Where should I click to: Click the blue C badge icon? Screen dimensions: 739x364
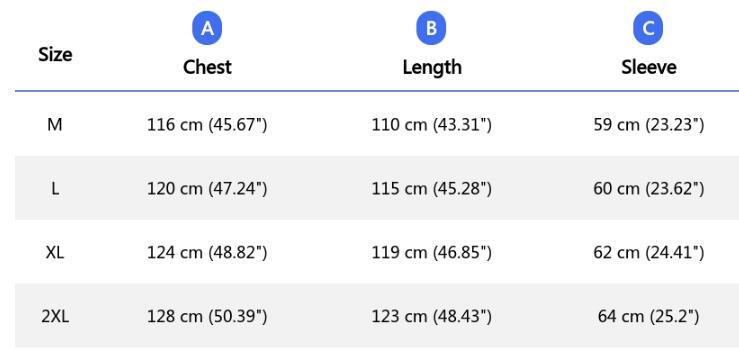click(x=648, y=28)
